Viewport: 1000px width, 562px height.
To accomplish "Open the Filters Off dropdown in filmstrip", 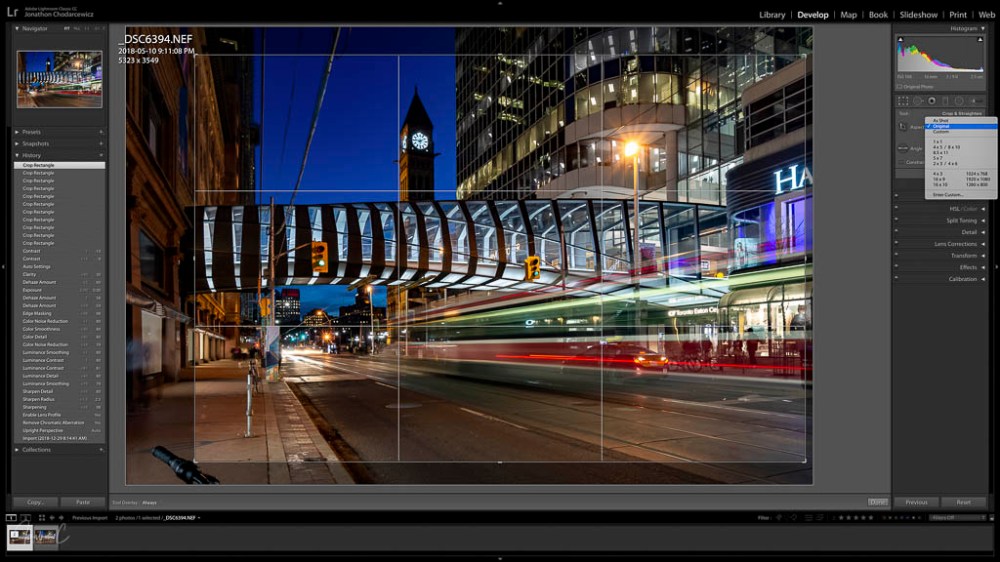I will (955, 518).
